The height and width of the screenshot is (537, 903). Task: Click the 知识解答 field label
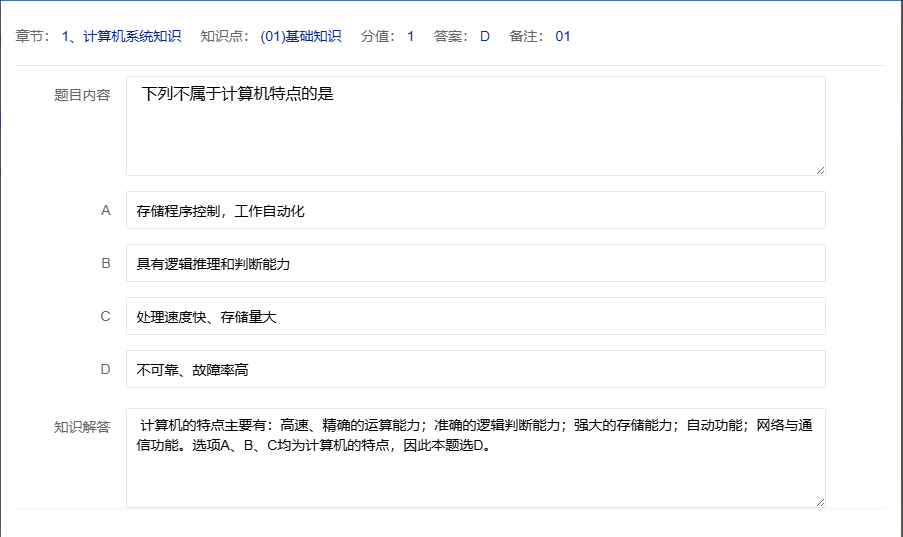coord(82,427)
